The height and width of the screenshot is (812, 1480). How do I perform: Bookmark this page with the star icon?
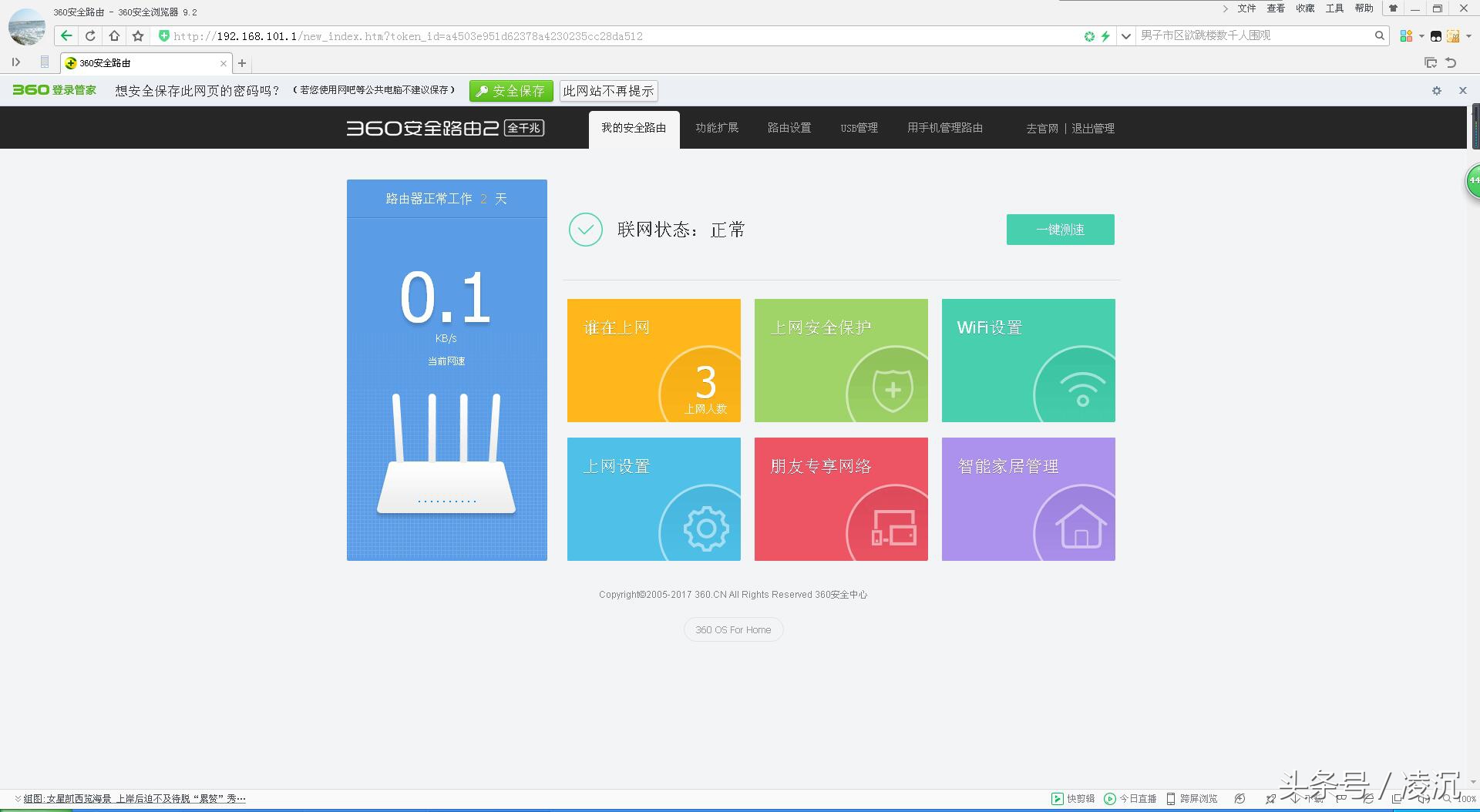(x=138, y=35)
